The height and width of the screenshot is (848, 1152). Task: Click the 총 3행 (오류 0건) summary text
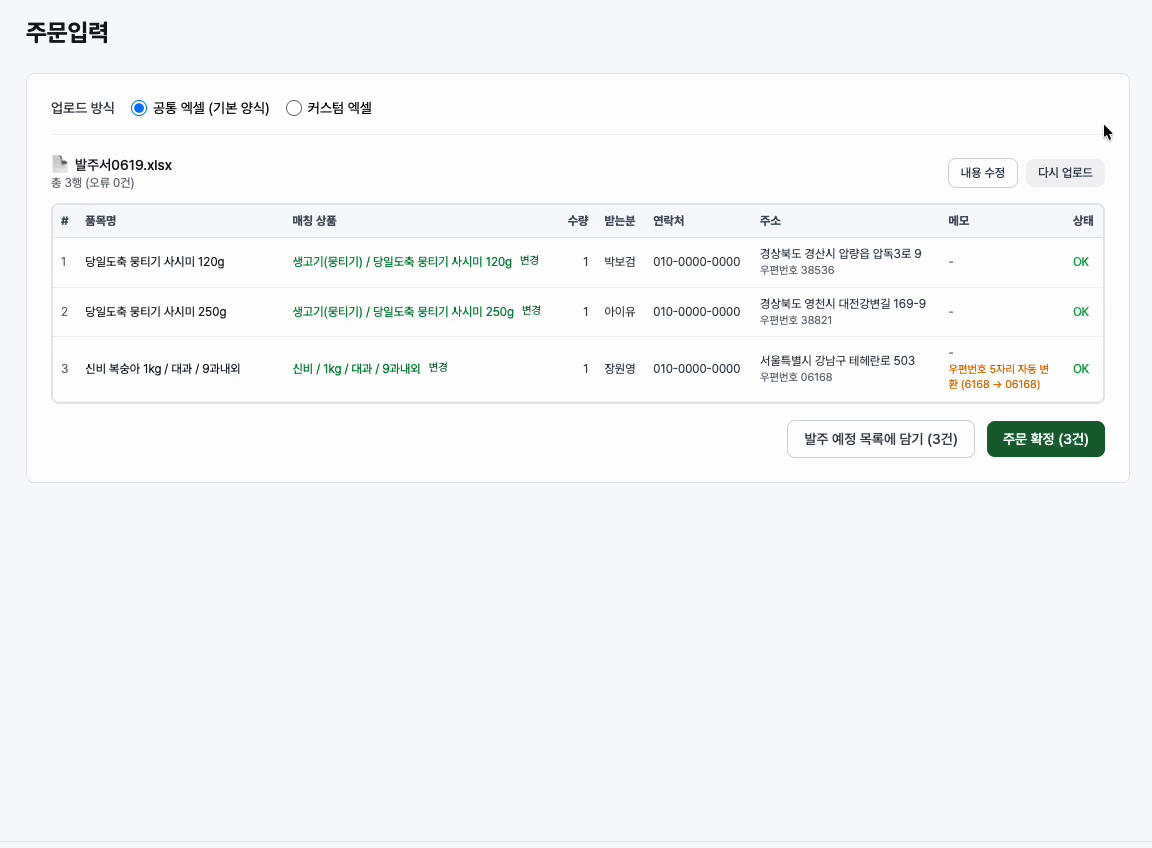(x=93, y=183)
